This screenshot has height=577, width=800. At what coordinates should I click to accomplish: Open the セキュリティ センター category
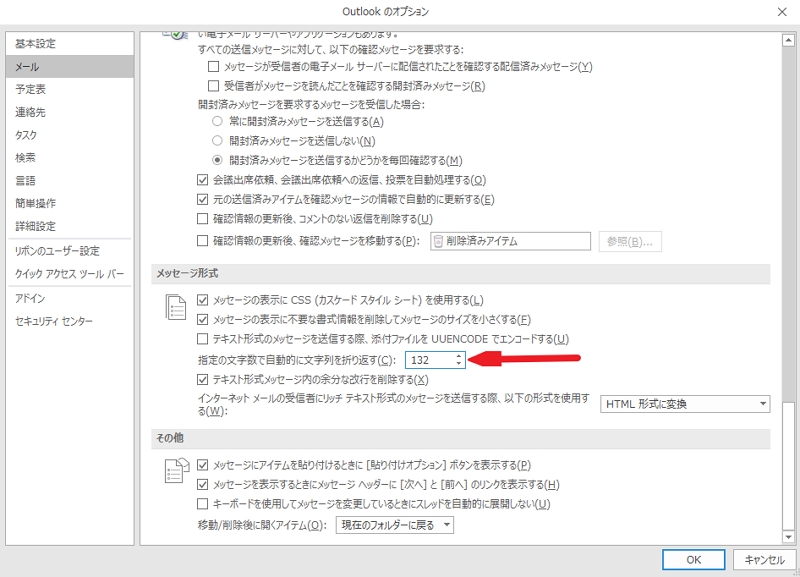[x=69, y=321]
